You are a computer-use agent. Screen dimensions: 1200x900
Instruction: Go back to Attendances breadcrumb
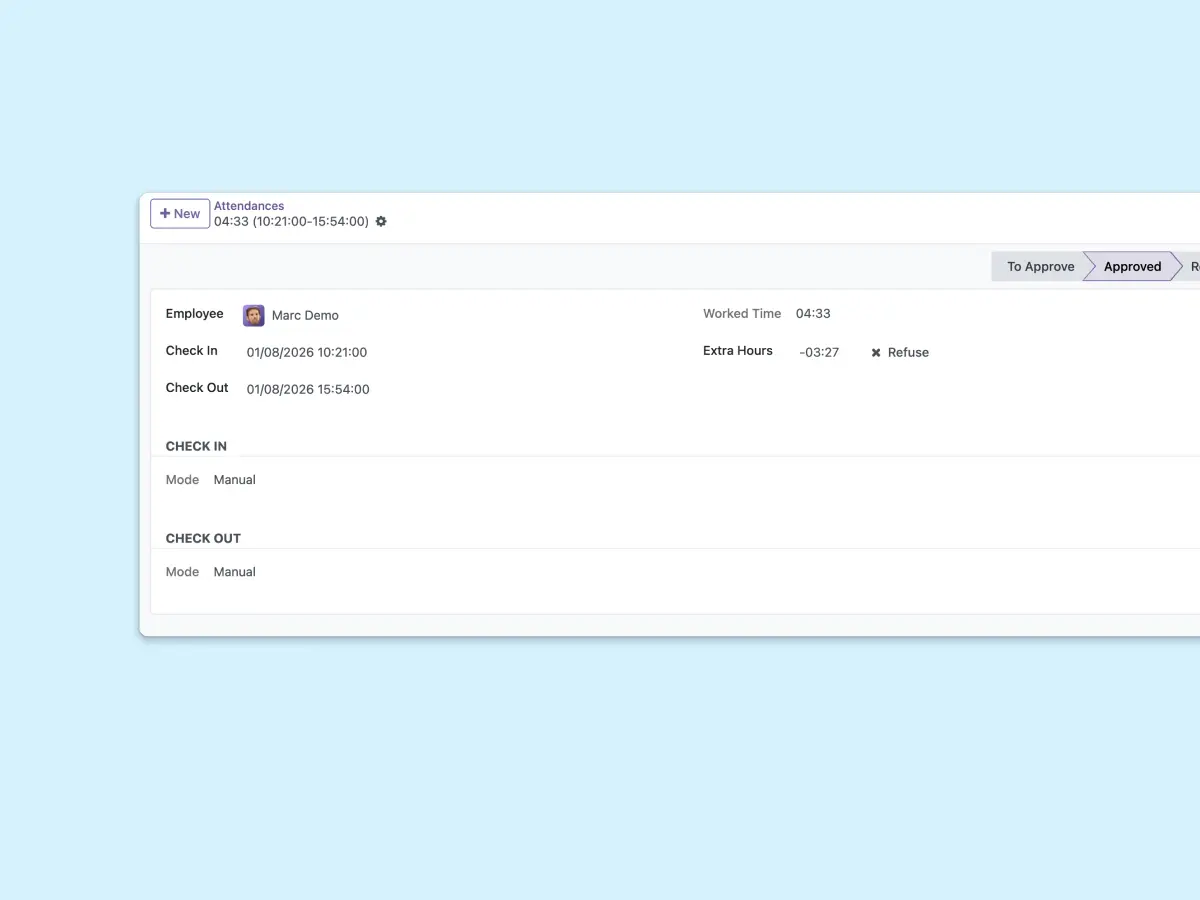[249, 206]
